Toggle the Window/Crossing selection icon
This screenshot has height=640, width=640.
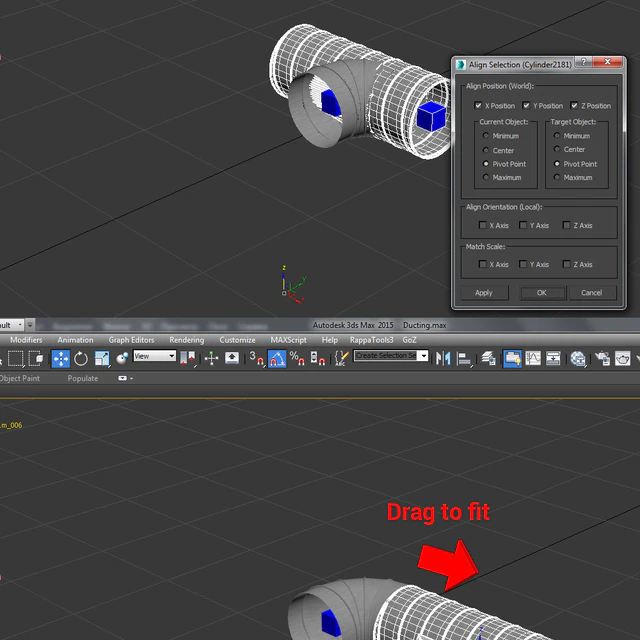(36, 359)
